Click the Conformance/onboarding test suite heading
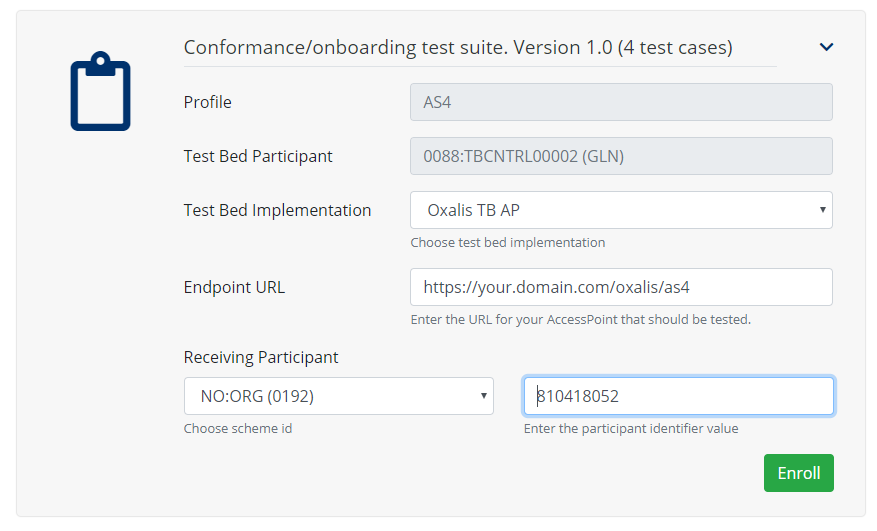The width and height of the screenshot is (877, 531). (458, 47)
